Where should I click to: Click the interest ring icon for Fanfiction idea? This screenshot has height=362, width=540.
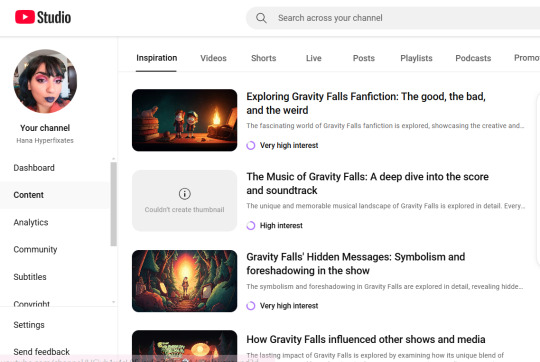tap(251, 145)
